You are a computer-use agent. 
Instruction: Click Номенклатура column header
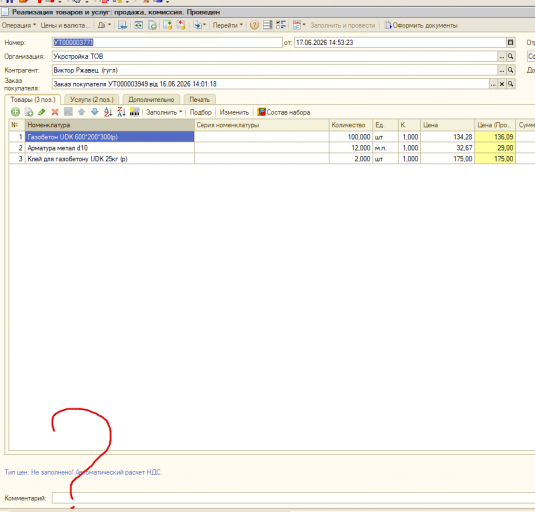[110, 125]
